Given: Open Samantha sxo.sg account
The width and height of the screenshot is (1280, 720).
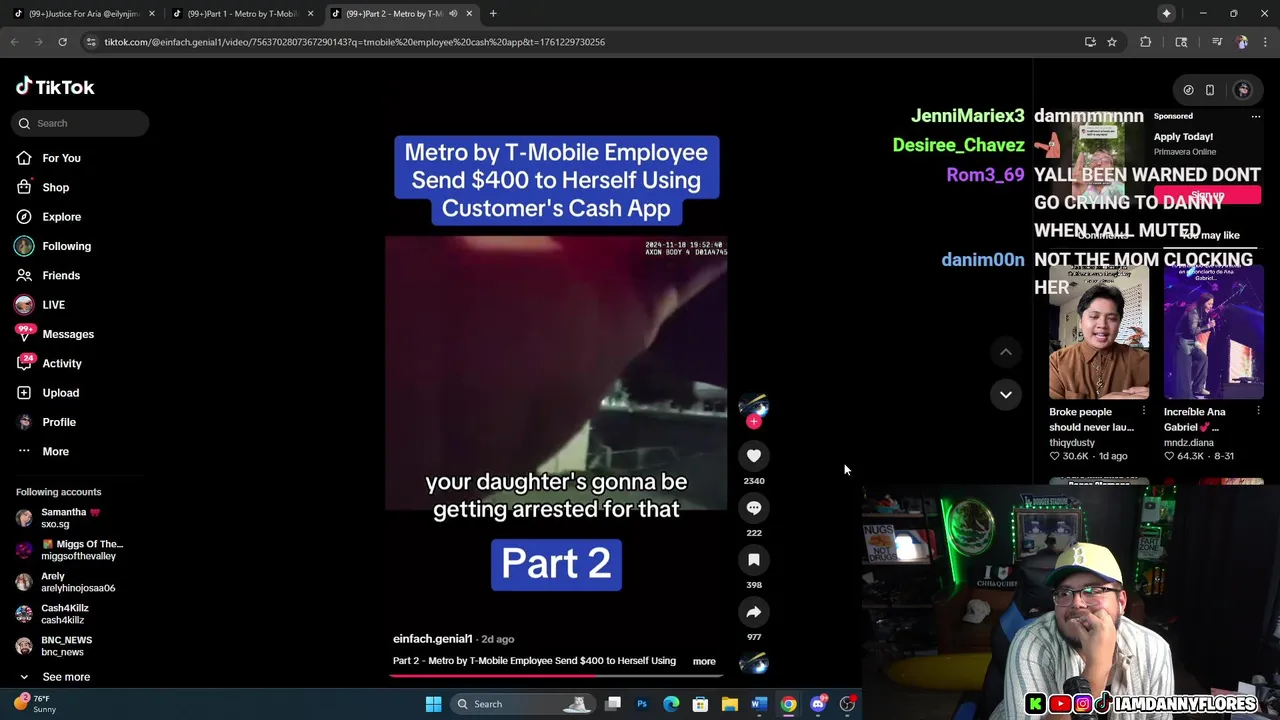Looking at the screenshot, I should pyautogui.click(x=70, y=518).
